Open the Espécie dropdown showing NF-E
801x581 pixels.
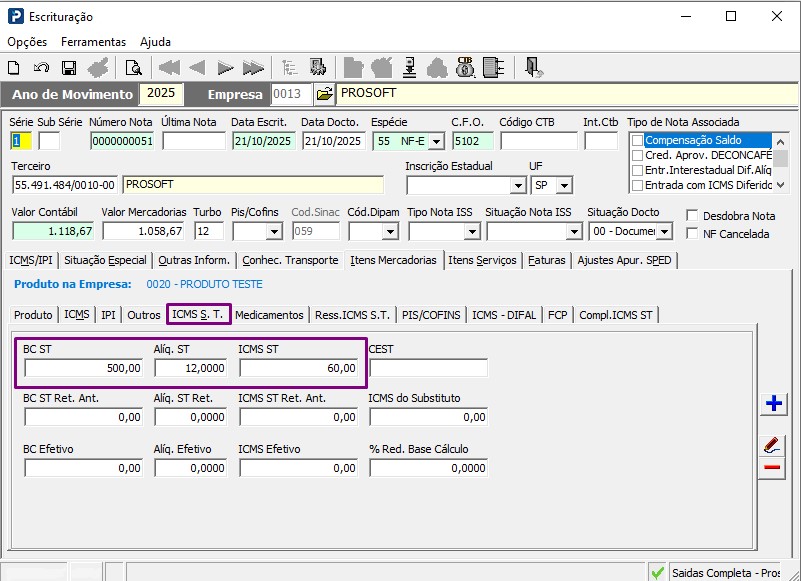435,142
